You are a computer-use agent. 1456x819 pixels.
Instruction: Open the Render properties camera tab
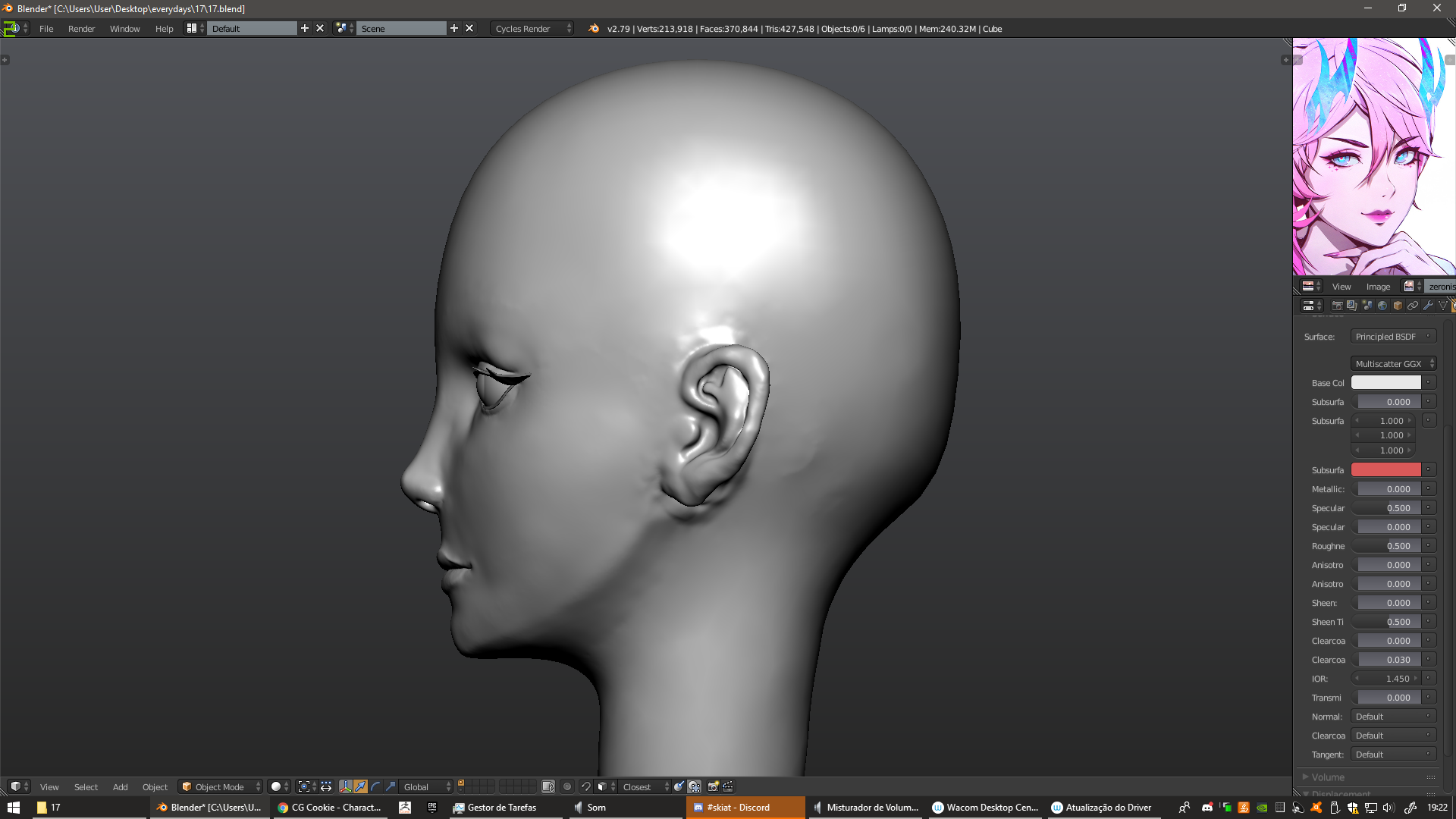coord(1337,306)
